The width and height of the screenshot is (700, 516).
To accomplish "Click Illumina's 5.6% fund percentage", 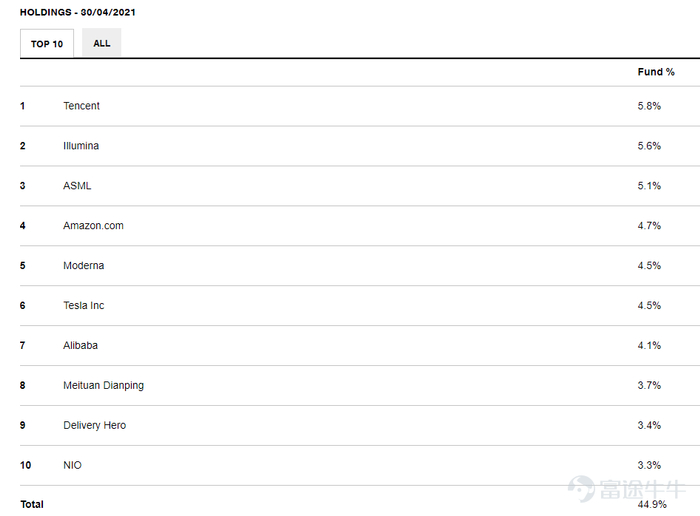I will [649, 146].
